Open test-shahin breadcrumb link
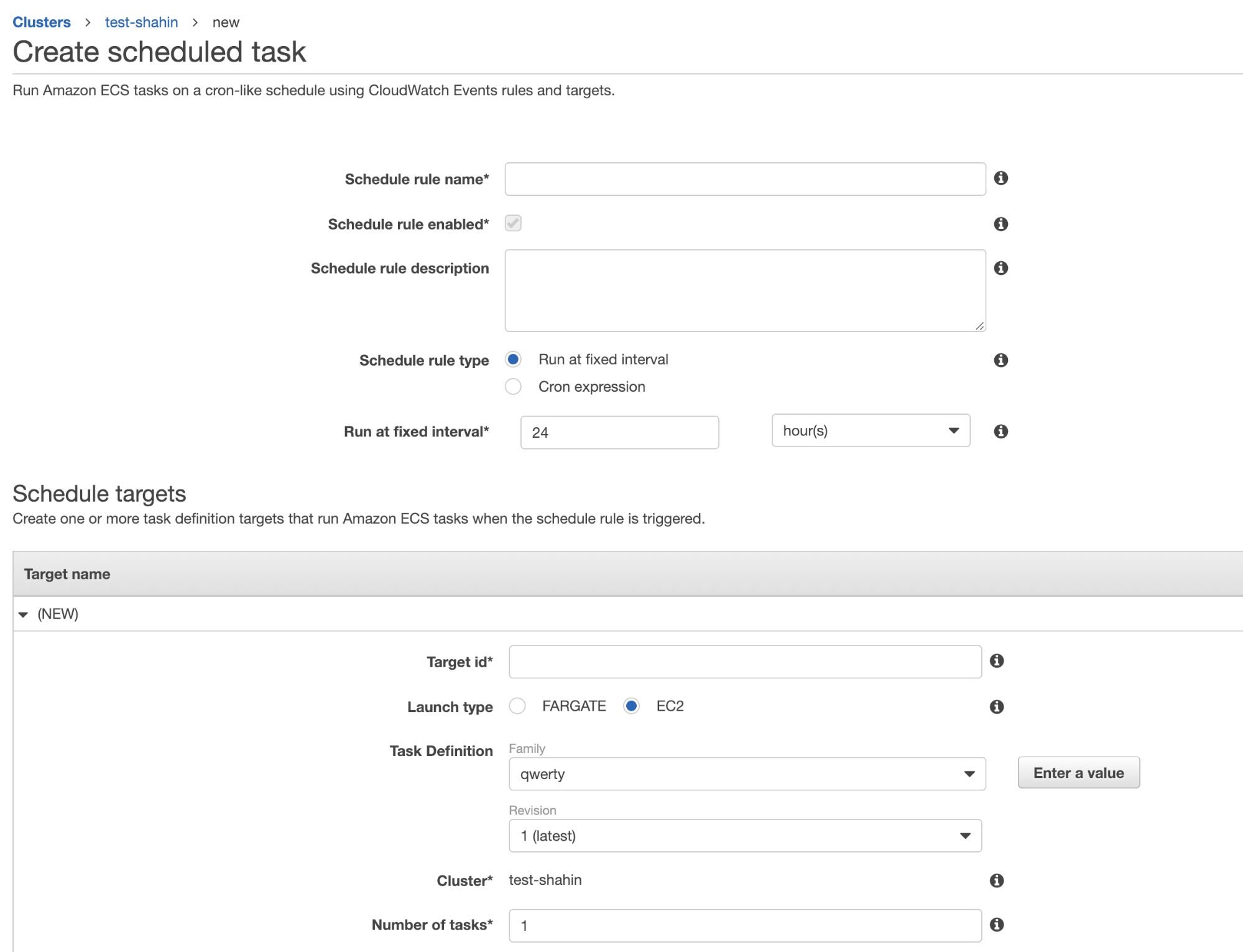 point(141,22)
